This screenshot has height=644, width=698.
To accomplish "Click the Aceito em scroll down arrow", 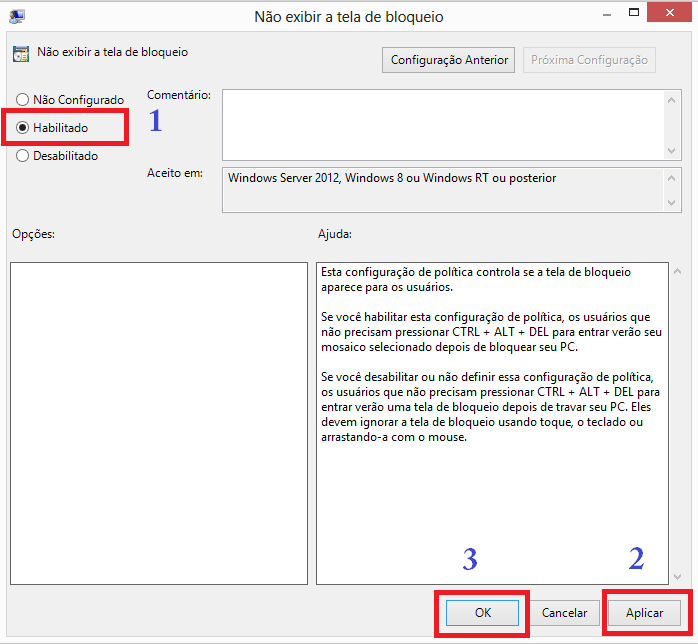I will click(671, 202).
